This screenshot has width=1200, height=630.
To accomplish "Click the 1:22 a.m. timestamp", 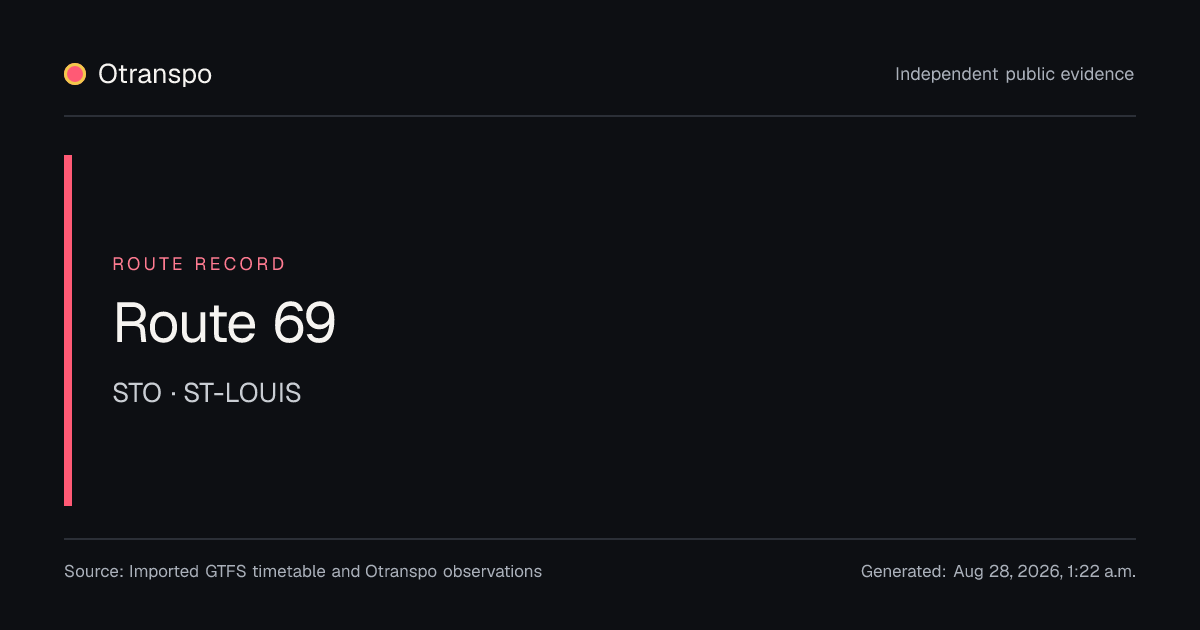I will click(x=1101, y=572).
